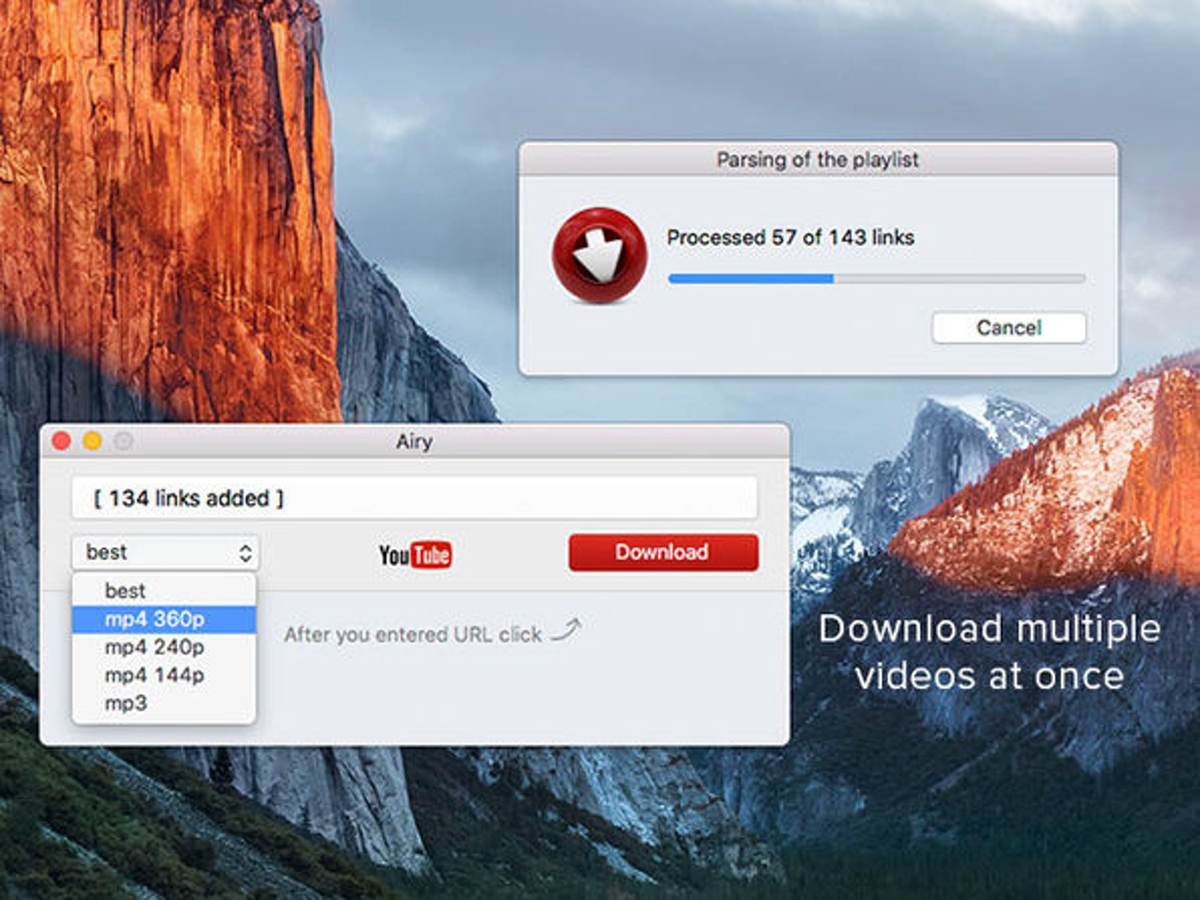Cancel the playlist parsing
1200x900 pixels.
click(x=1008, y=328)
